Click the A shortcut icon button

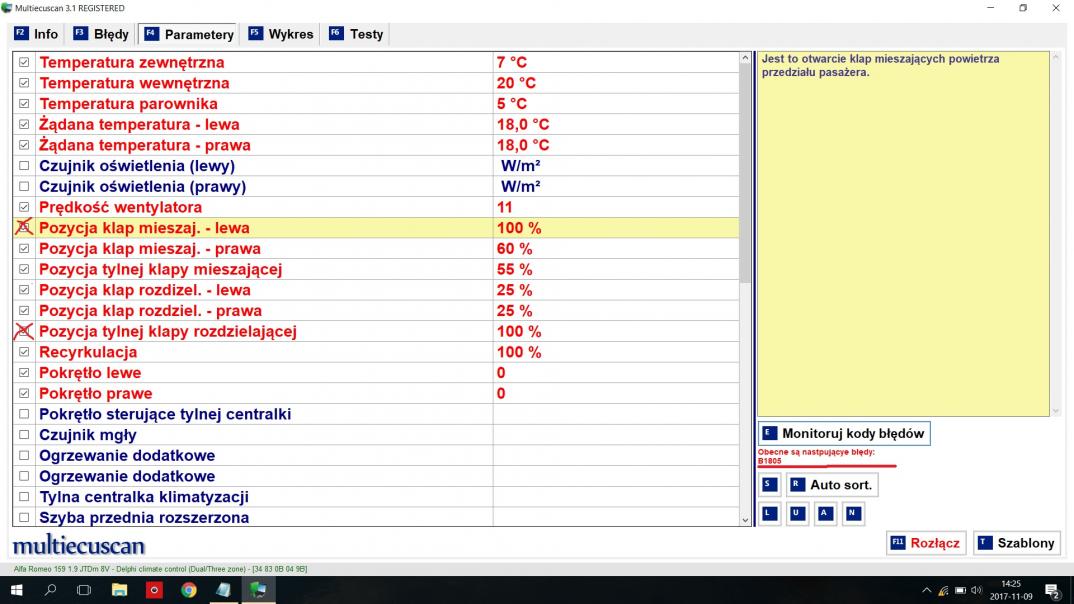click(825, 513)
